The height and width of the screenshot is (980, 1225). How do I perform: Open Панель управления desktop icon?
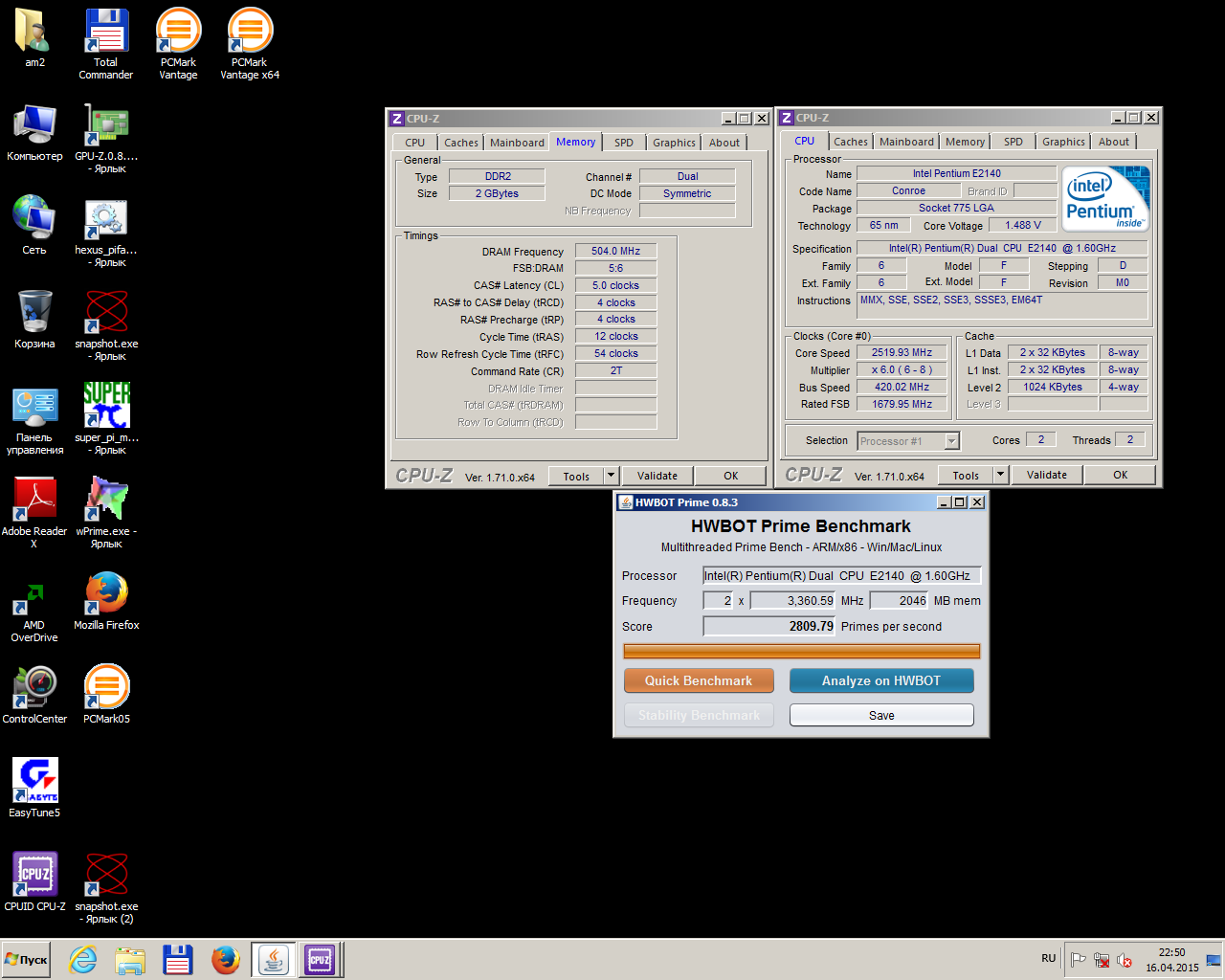[34, 420]
